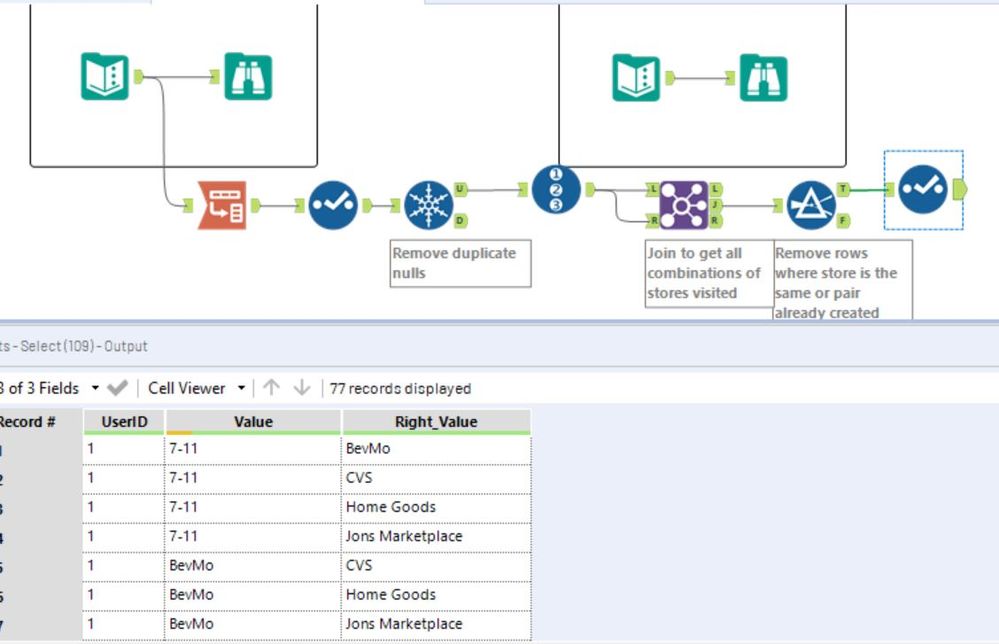Click the 'Select (109) - Output' results title
Viewport: 999px width, 644px height.
tap(83, 346)
